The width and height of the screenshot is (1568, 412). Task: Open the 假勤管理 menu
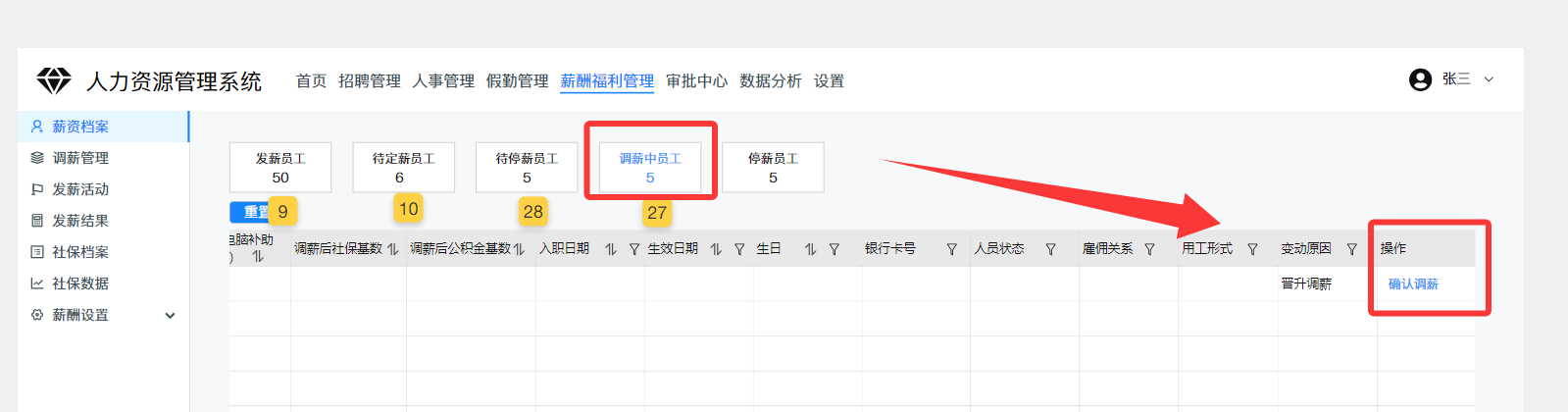(518, 80)
